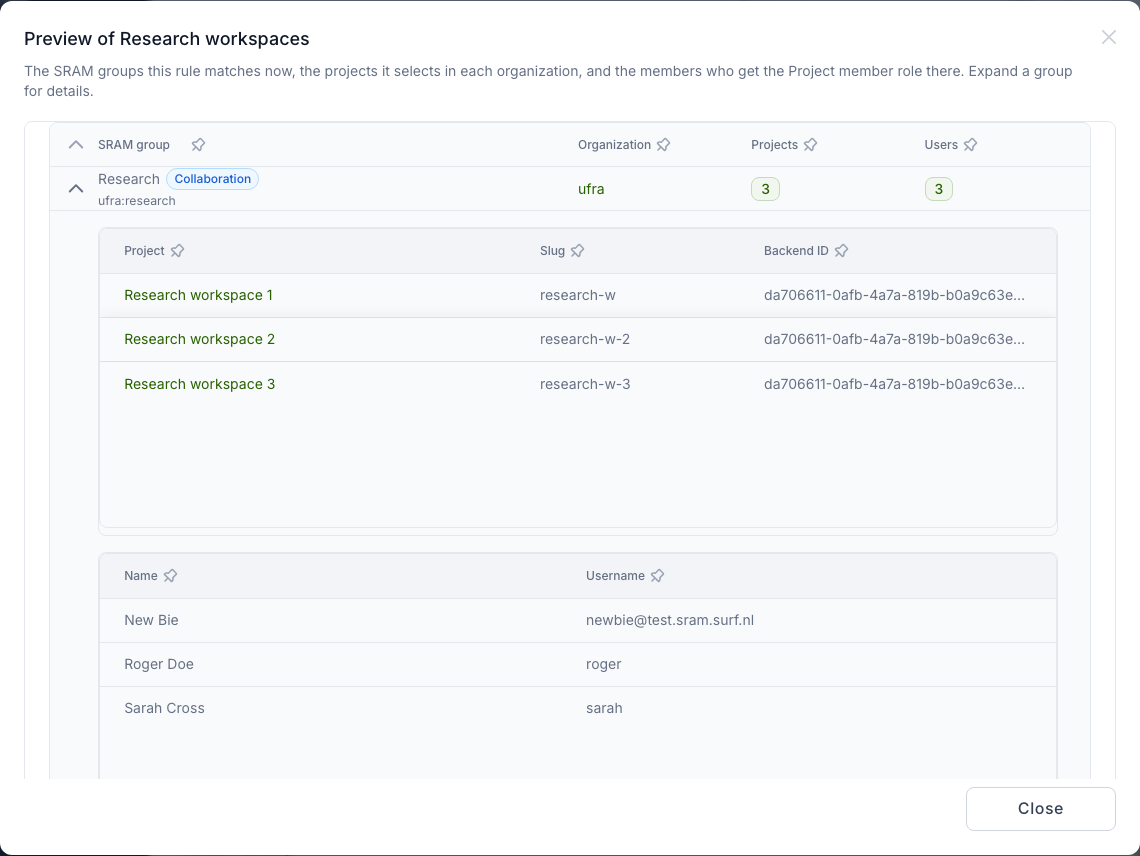Pin the Organization column
The height and width of the screenshot is (856, 1140).
pyautogui.click(x=663, y=145)
